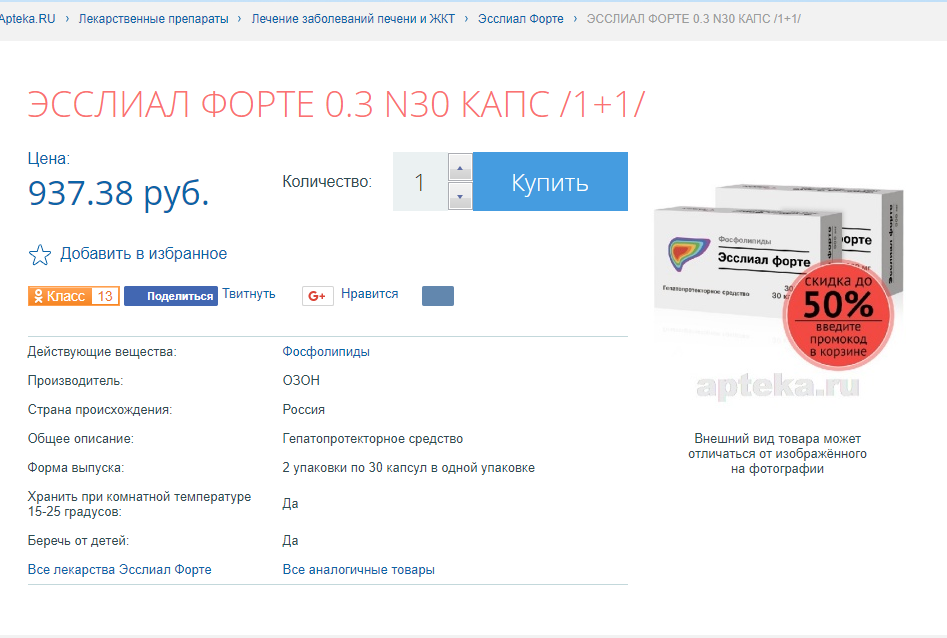Viewport: 947px width, 638px height.
Task: Open Все аналогичные товары link
Action: (358, 570)
